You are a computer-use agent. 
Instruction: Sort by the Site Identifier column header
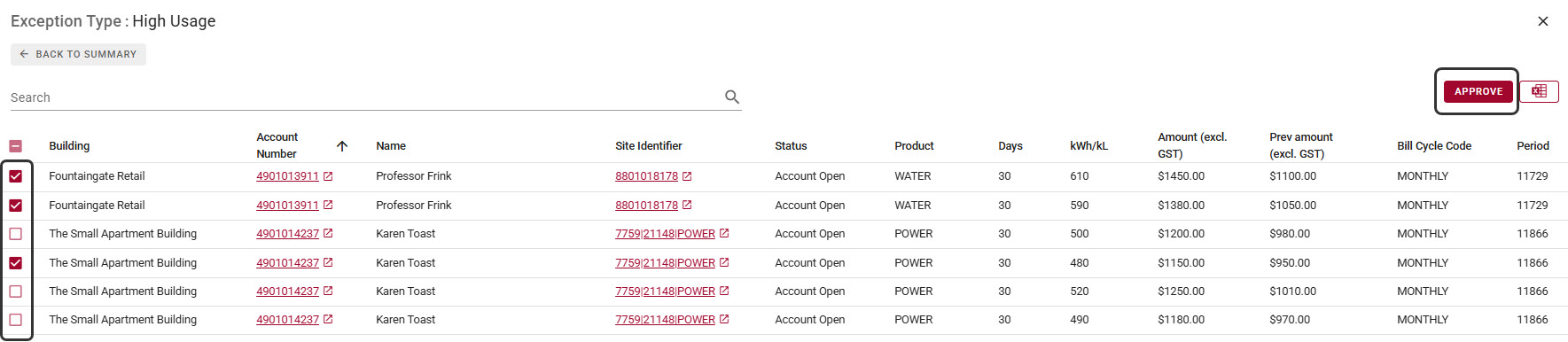[x=649, y=146]
